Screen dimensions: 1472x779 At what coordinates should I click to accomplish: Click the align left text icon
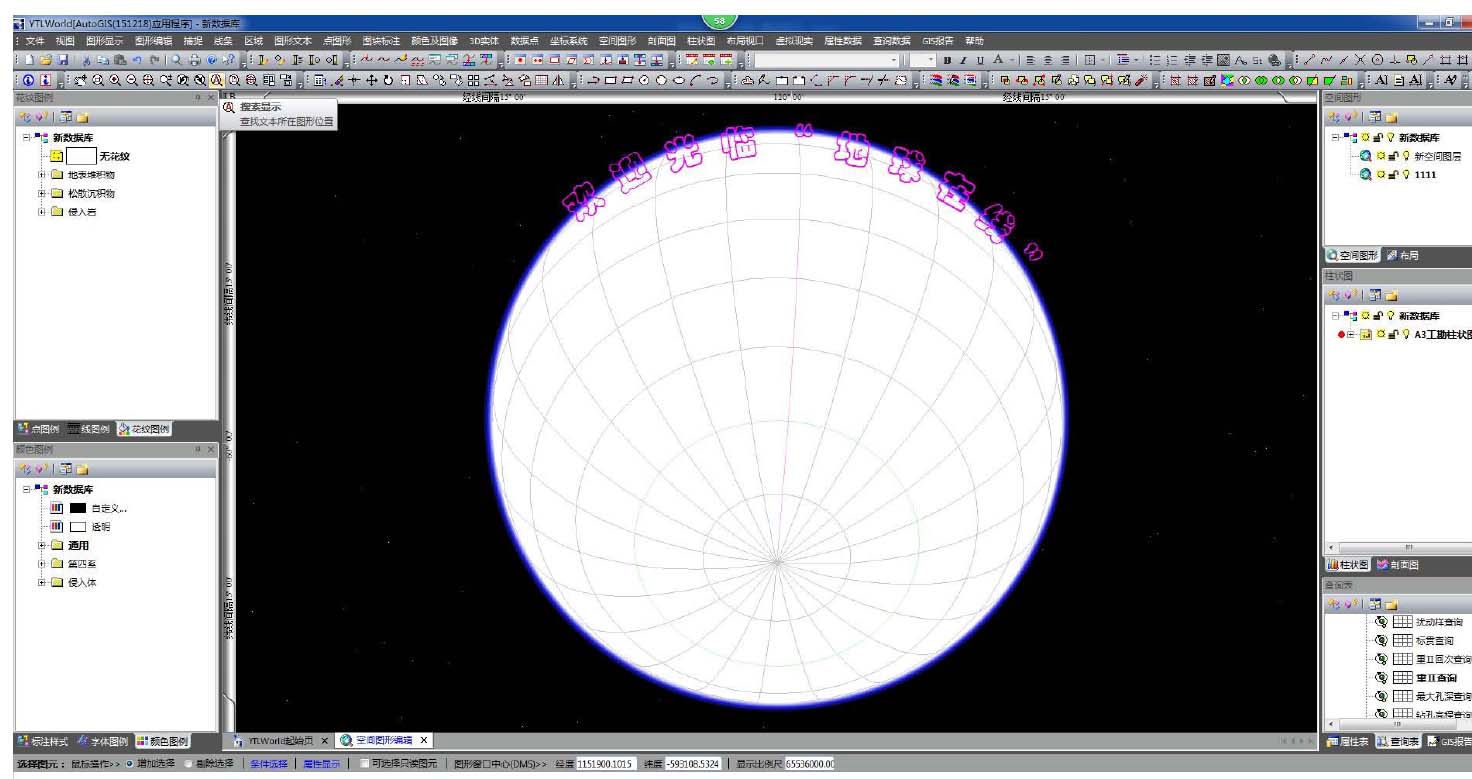(1031, 60)
